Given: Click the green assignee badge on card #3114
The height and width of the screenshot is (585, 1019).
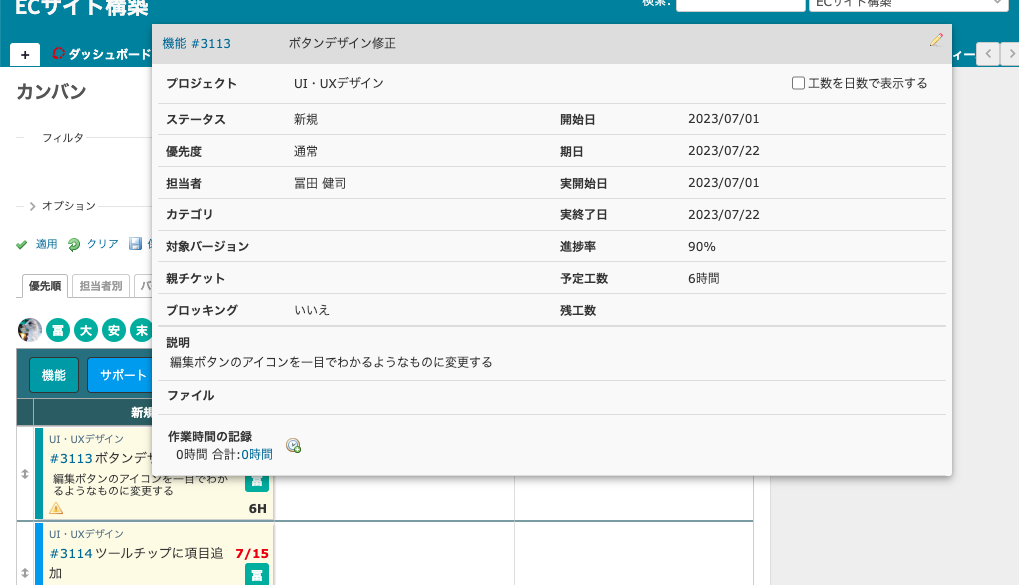Looking at the screenshot, I should pyautogui.click(x=257, y=573).
